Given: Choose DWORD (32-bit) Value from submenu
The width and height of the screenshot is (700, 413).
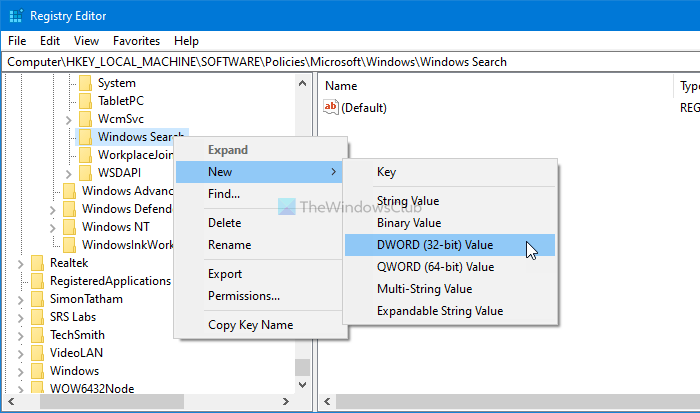Looking at the screenshot, I should [435, 245].
